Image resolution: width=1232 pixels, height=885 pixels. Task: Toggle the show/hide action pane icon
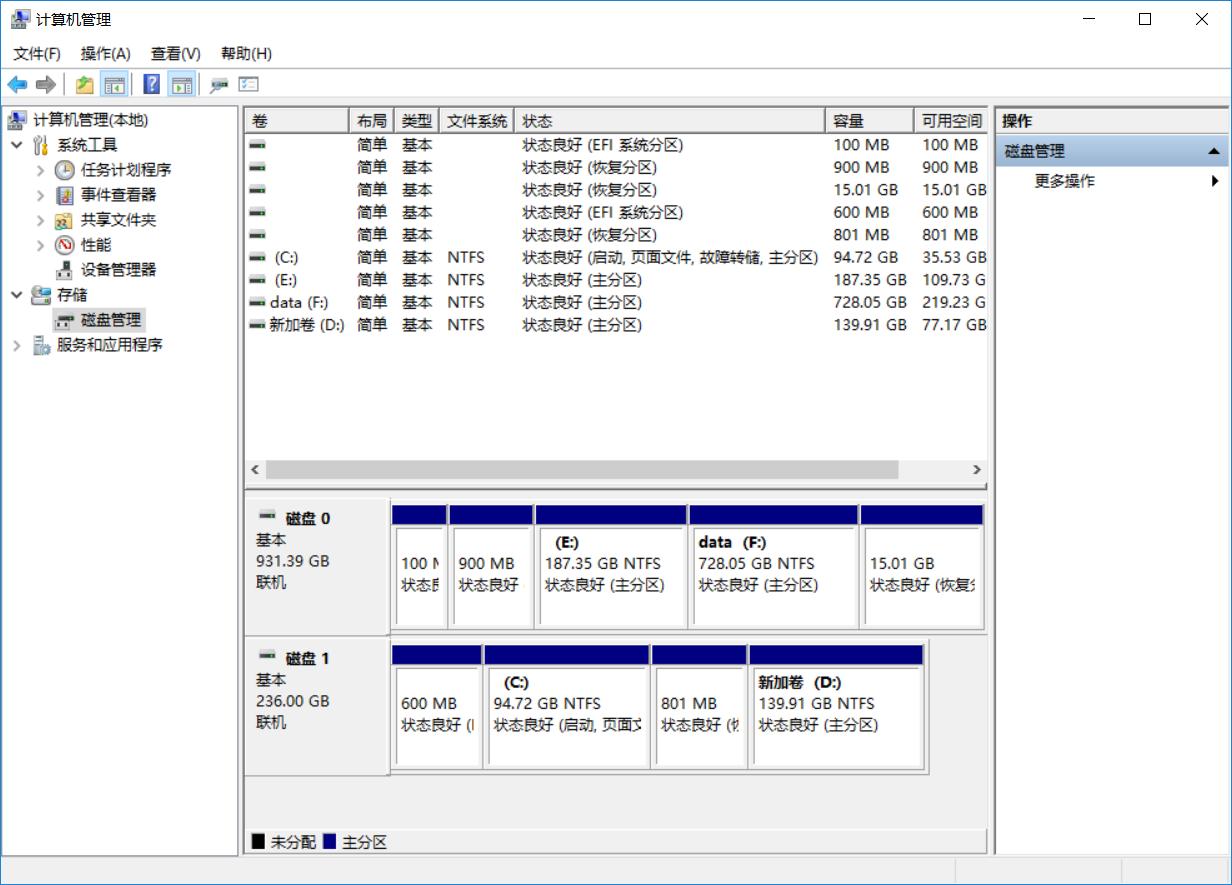[x=181, y=85]
